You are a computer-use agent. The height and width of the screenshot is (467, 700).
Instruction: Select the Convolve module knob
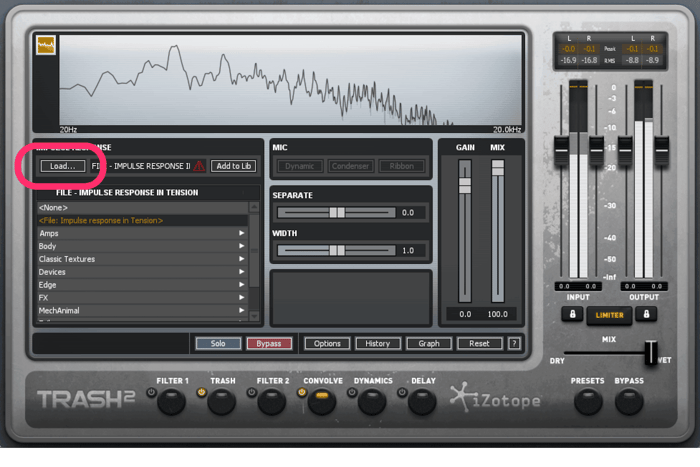[x=322, y=401]
